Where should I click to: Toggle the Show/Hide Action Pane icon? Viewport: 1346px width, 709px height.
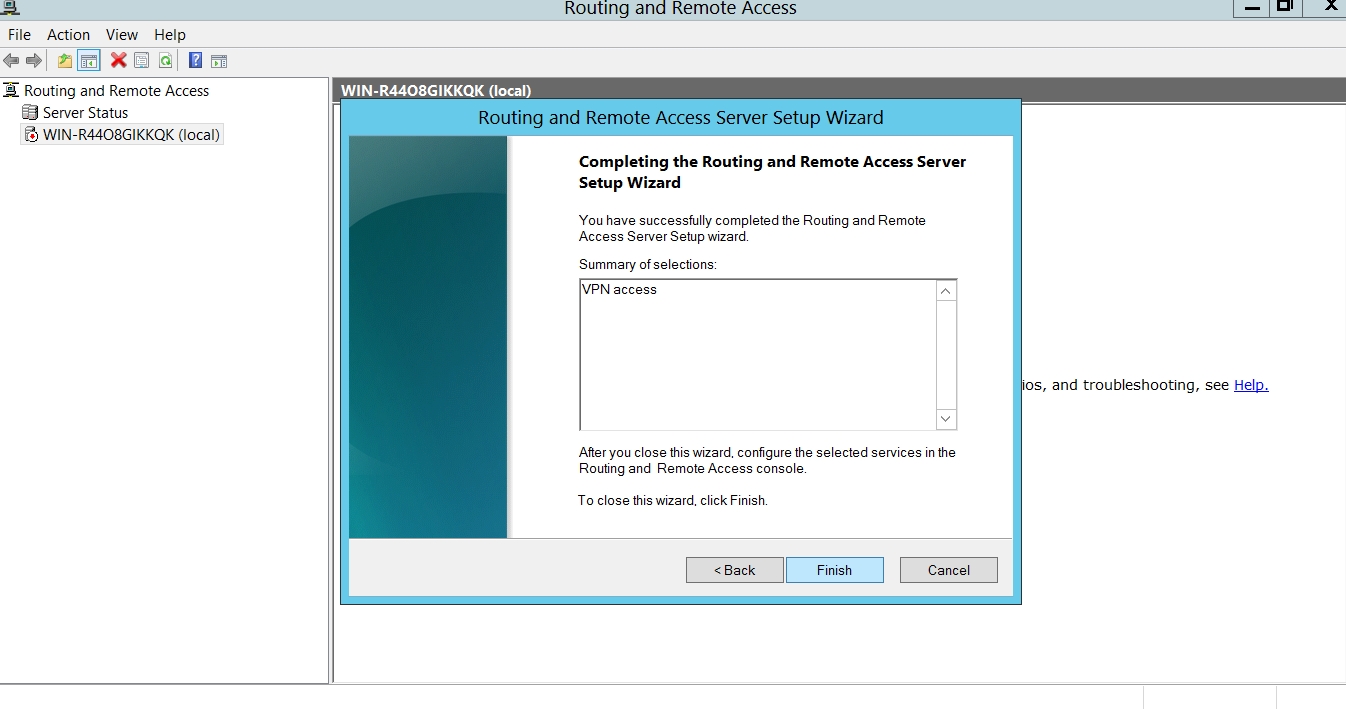coord(219,61)
